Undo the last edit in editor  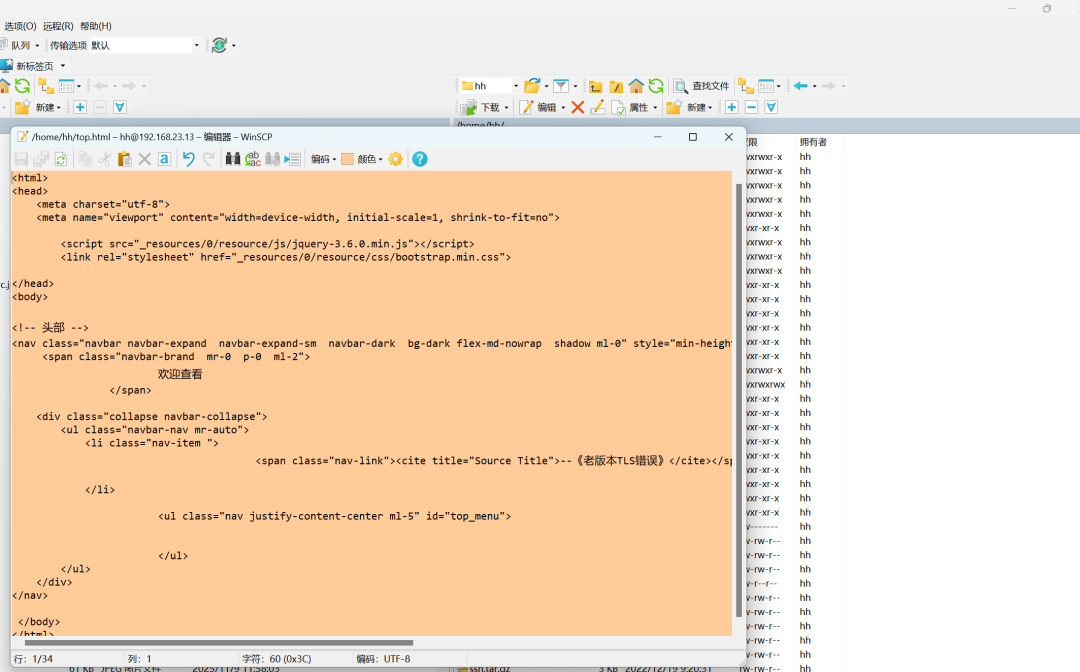[189, 159]
